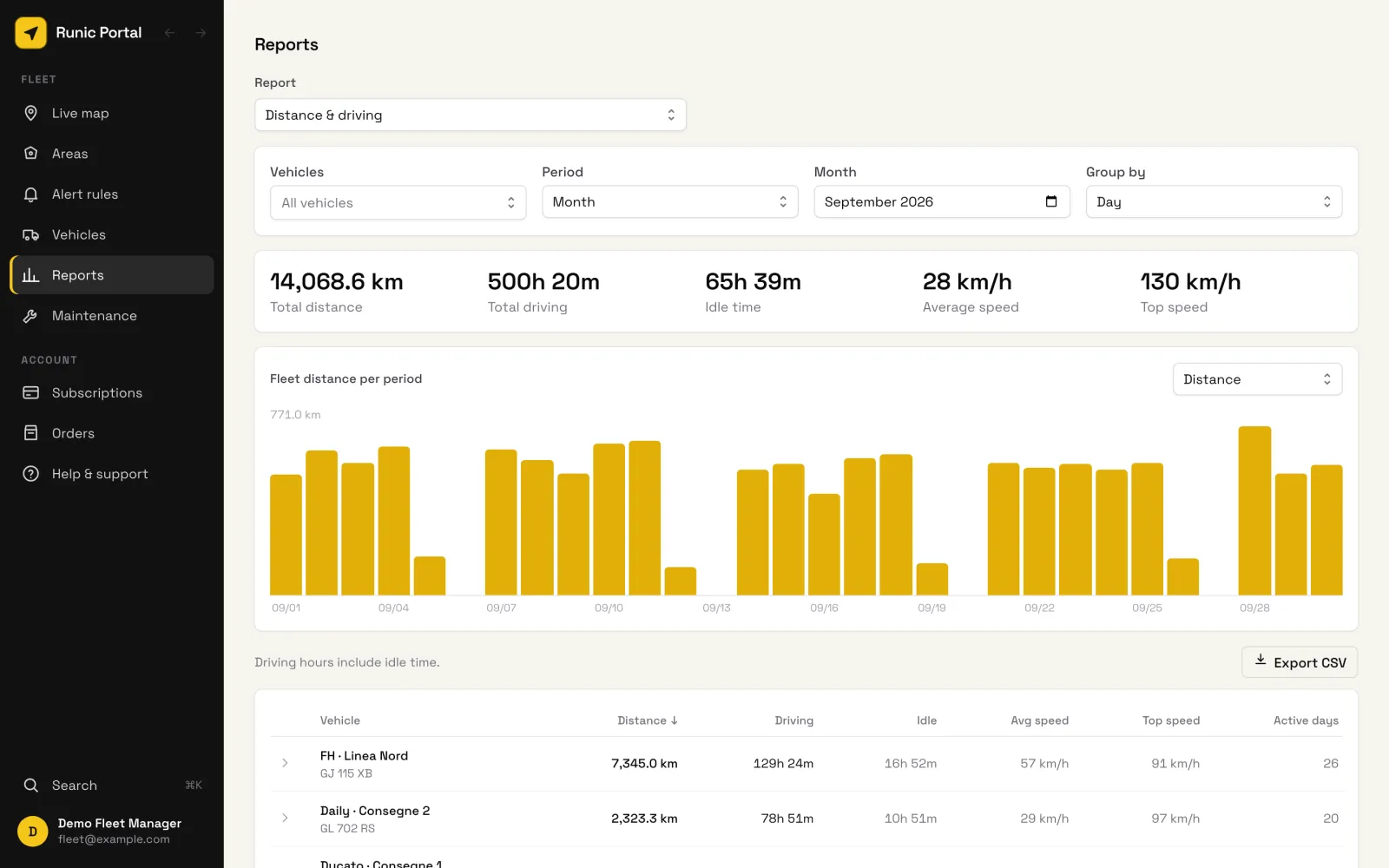Click the Areas sidebar icon
Viewport: 1389px width, 868px height.
(x=31, y=154)
